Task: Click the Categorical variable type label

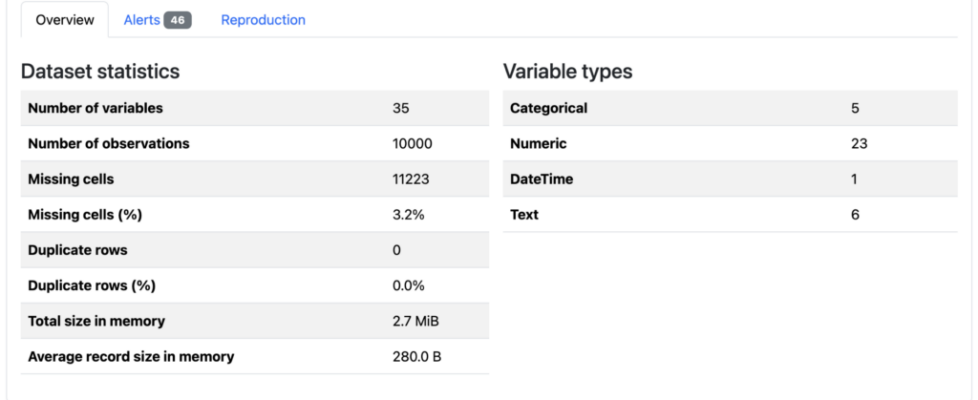Action: 548,108
